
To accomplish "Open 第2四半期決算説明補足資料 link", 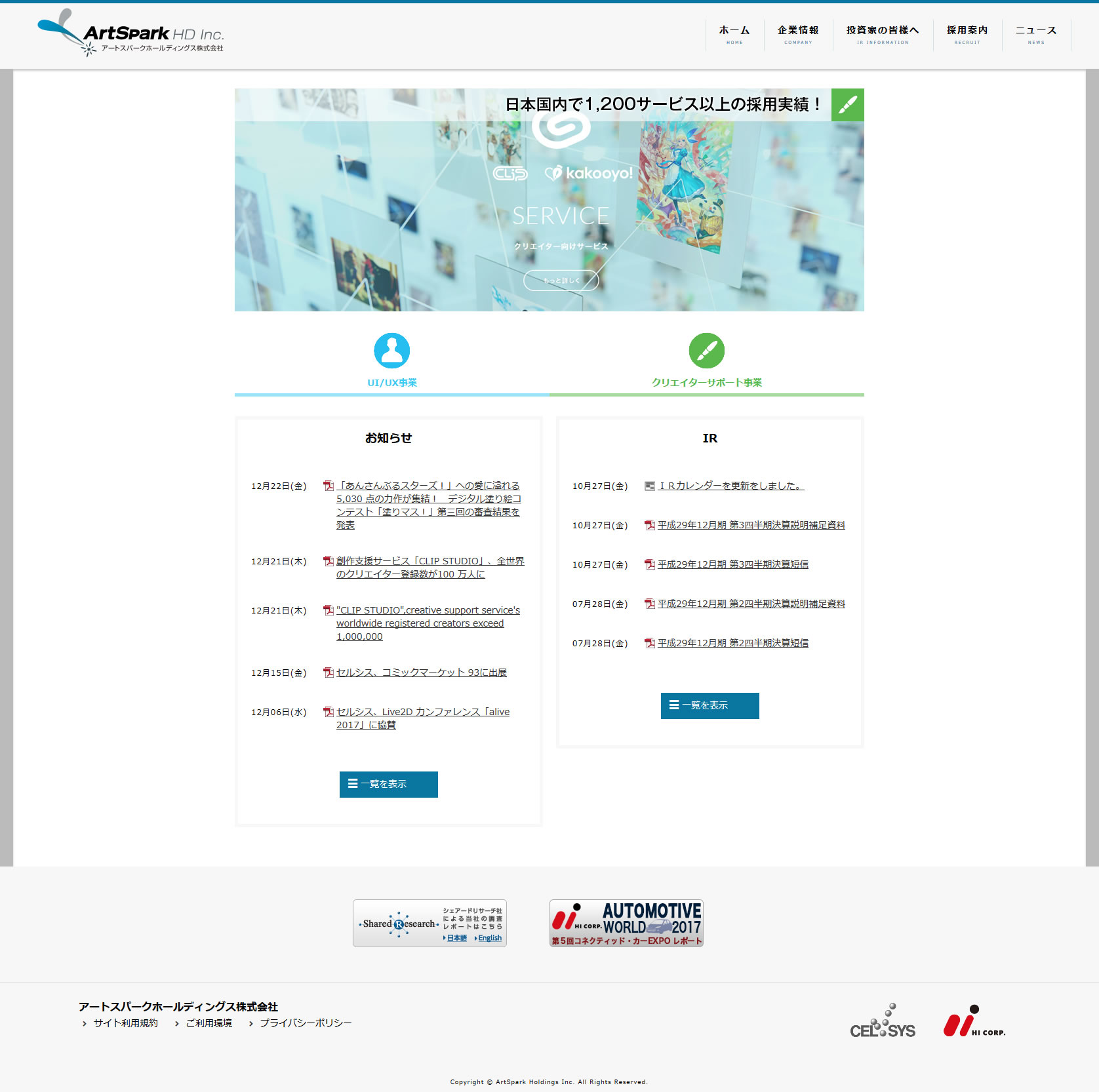I will 751,604.
